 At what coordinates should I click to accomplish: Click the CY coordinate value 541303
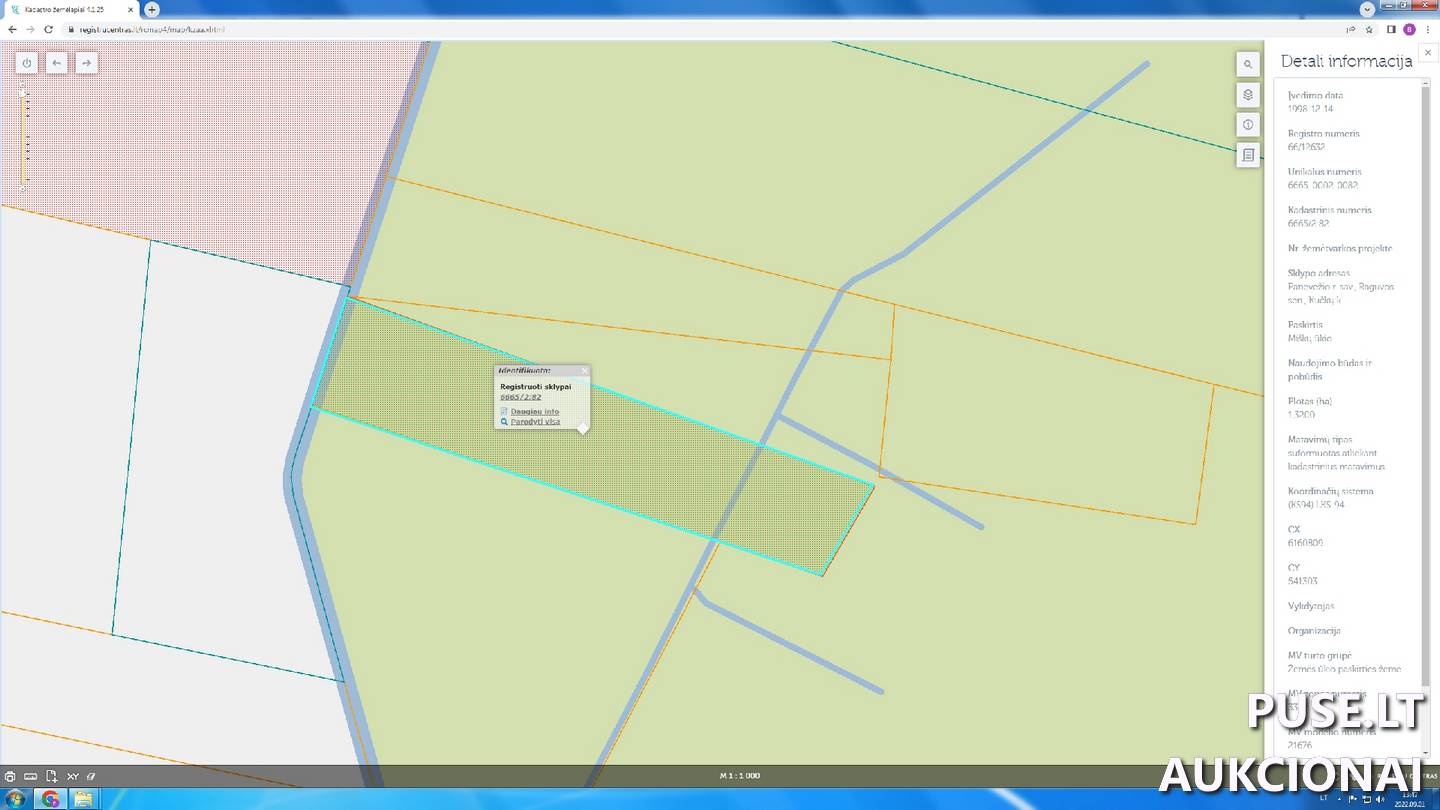tap(1303, 581)
